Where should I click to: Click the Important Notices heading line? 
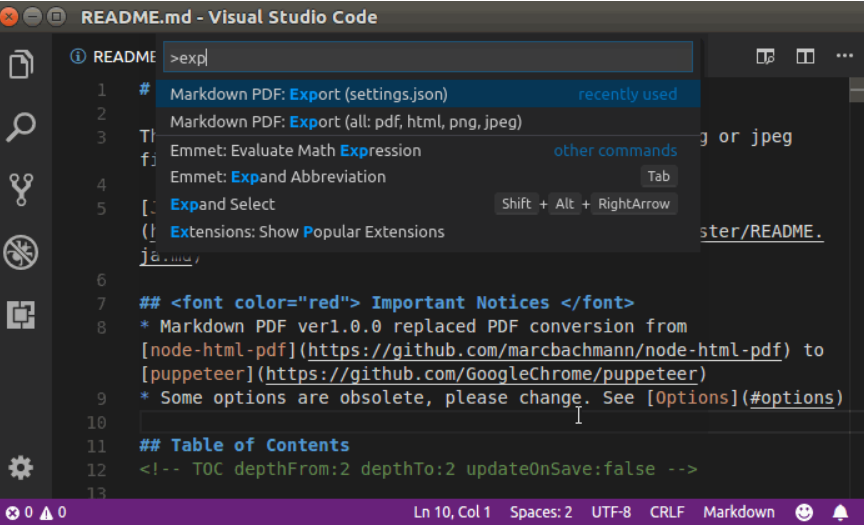tap(387, 303)
